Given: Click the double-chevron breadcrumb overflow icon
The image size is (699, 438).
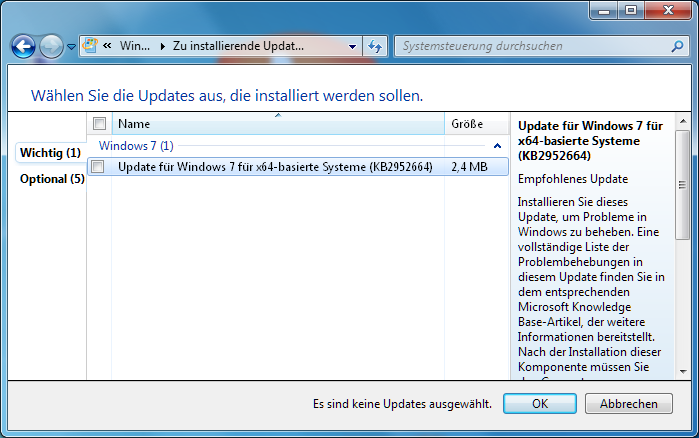Looking at the screenshot, I should (x=106, y=46).
